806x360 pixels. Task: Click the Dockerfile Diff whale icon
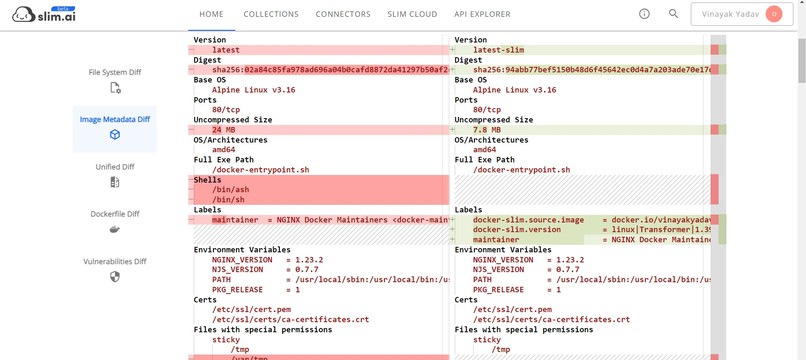(x=115, y=229)
